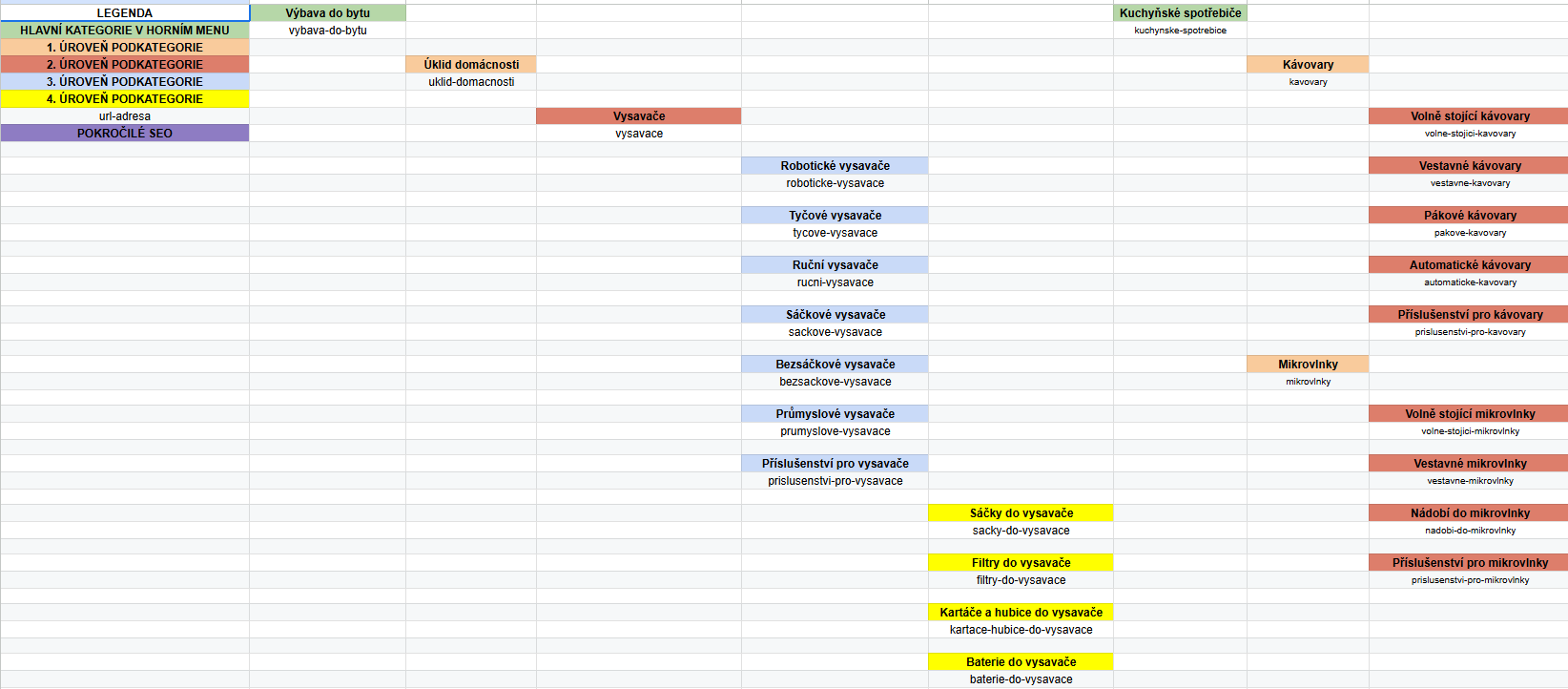Select the Mikrovlnky category cell
Screen dimensions: 1568x689
pos(1308,365)
